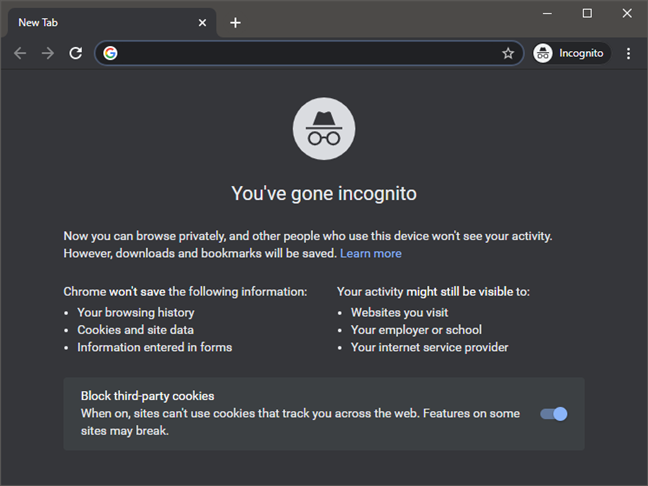Click the "Block third-party cookies" title text

coord(148,396)
